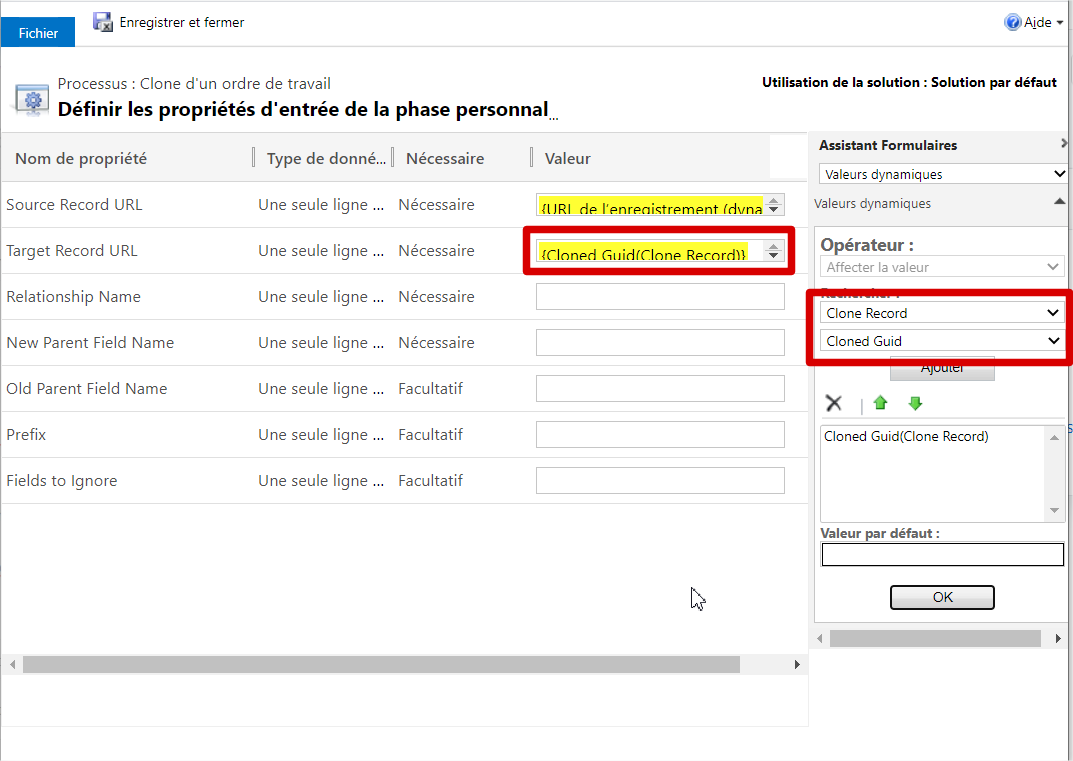Click the Enregistrer et fermer save icon

click(x=103, y=21)
